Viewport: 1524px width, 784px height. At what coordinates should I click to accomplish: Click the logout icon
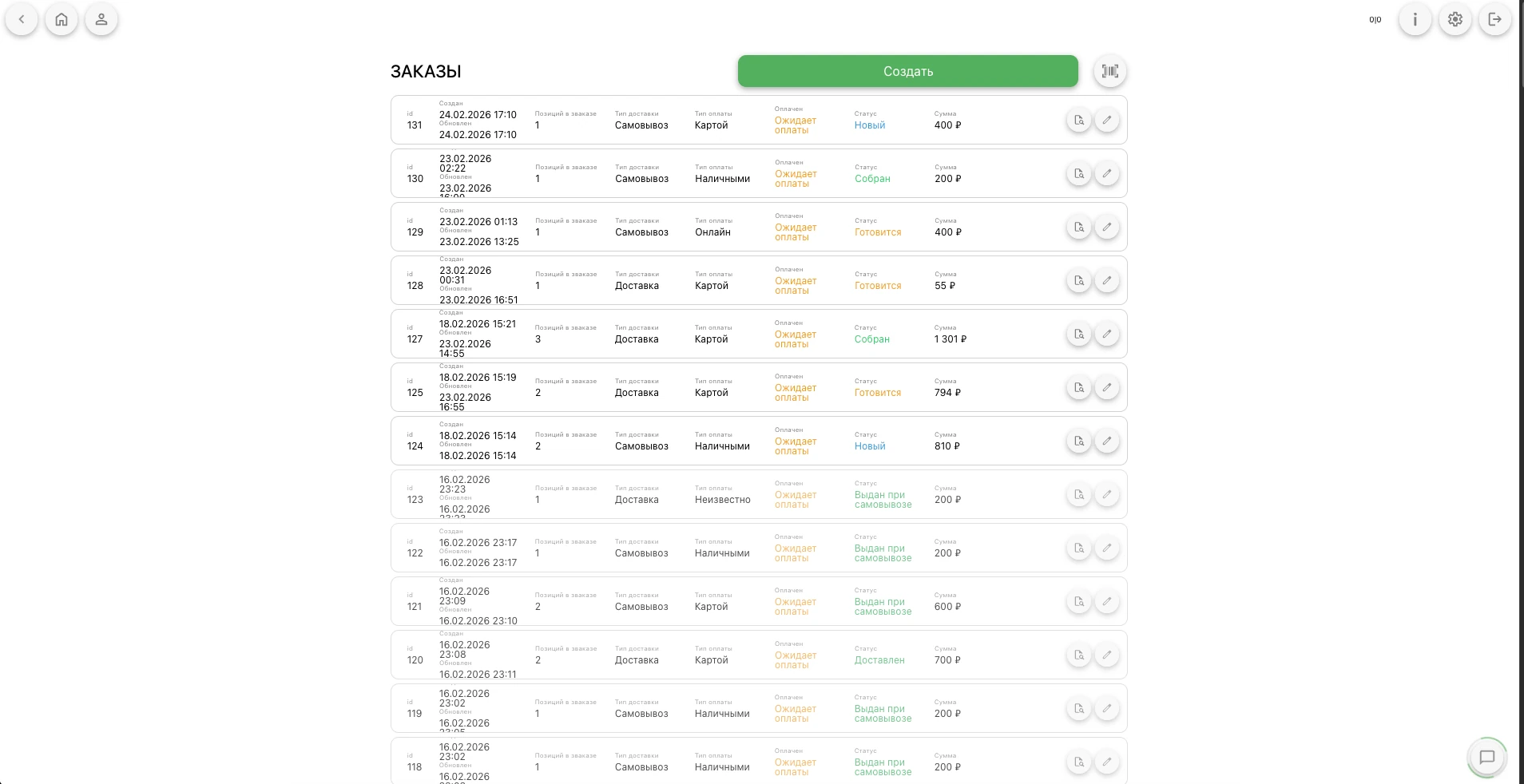coord(1494,19)
